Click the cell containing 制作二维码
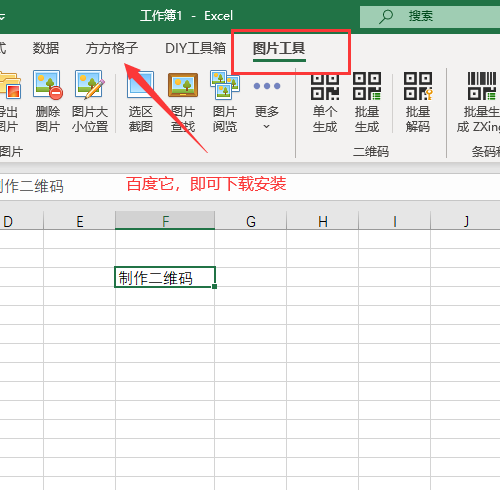 click(165, 277)
